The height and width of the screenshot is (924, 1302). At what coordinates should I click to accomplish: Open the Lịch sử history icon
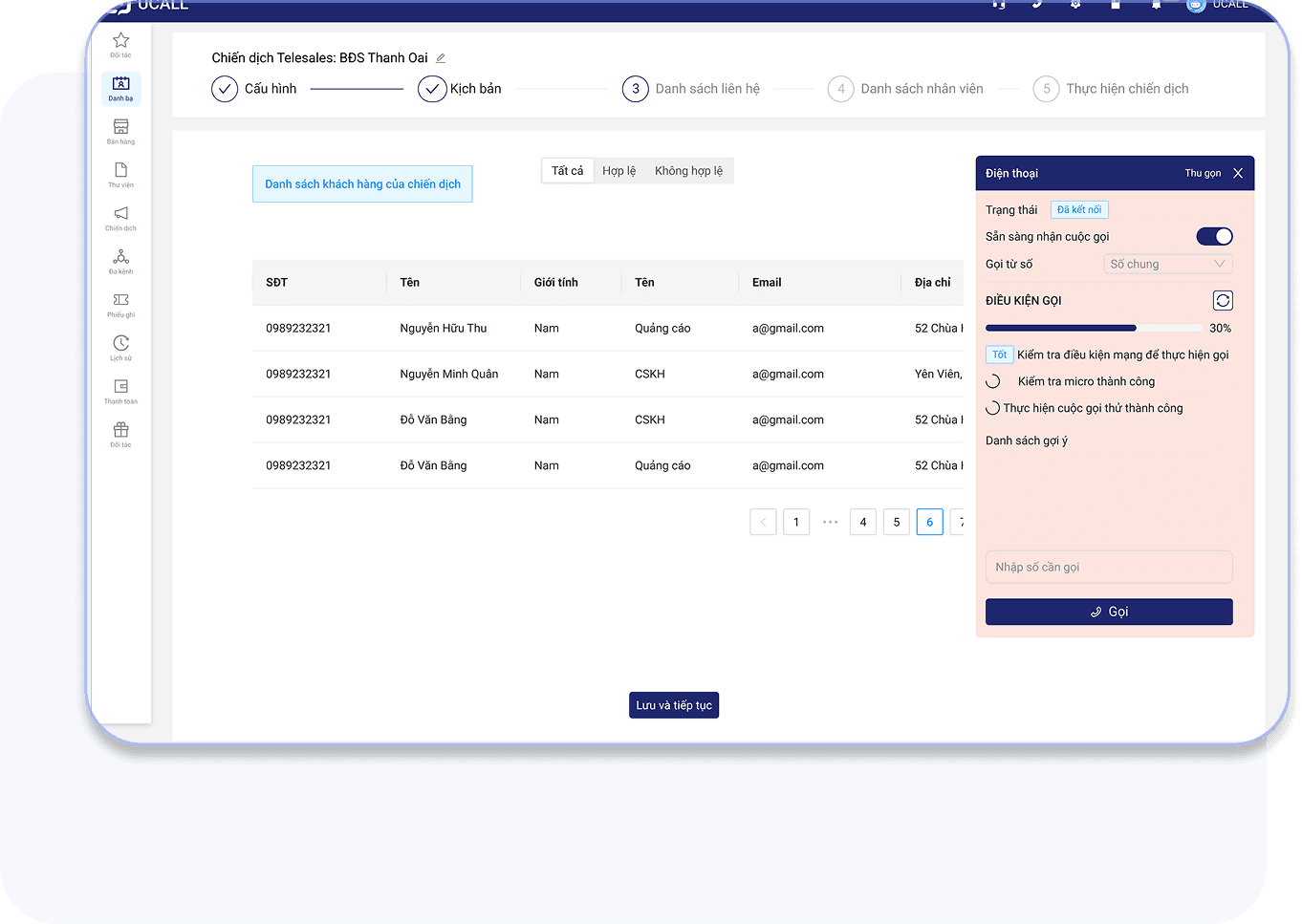click(120, 348)
